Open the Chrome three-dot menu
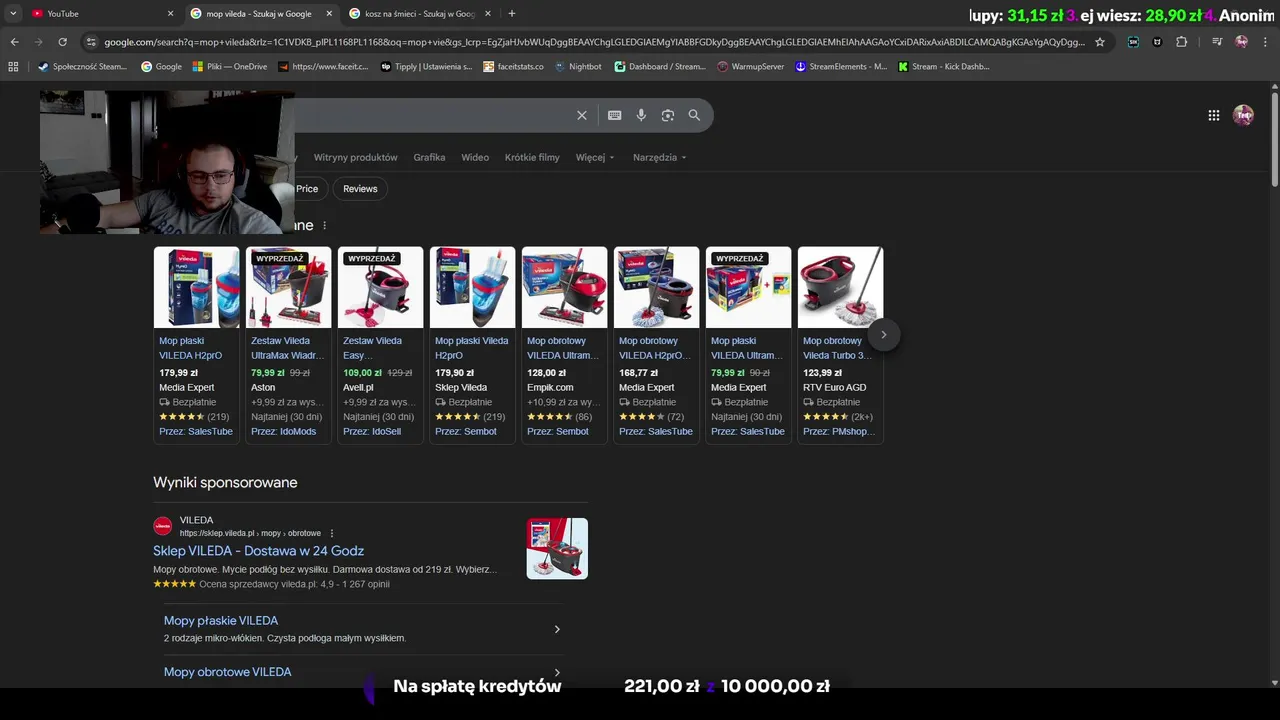This screenshot has width=1280, height=720. coord(1265,42)
